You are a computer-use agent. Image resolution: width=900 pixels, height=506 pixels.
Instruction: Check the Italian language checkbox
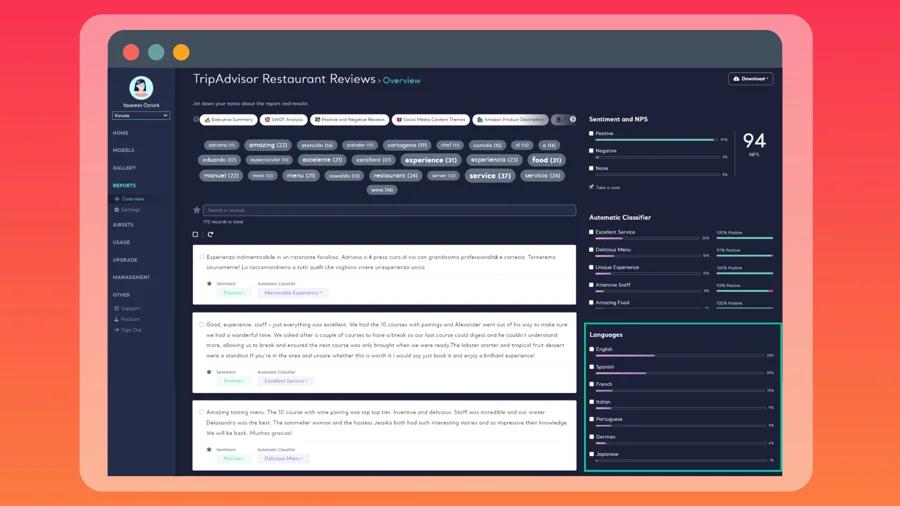[592, 402]
